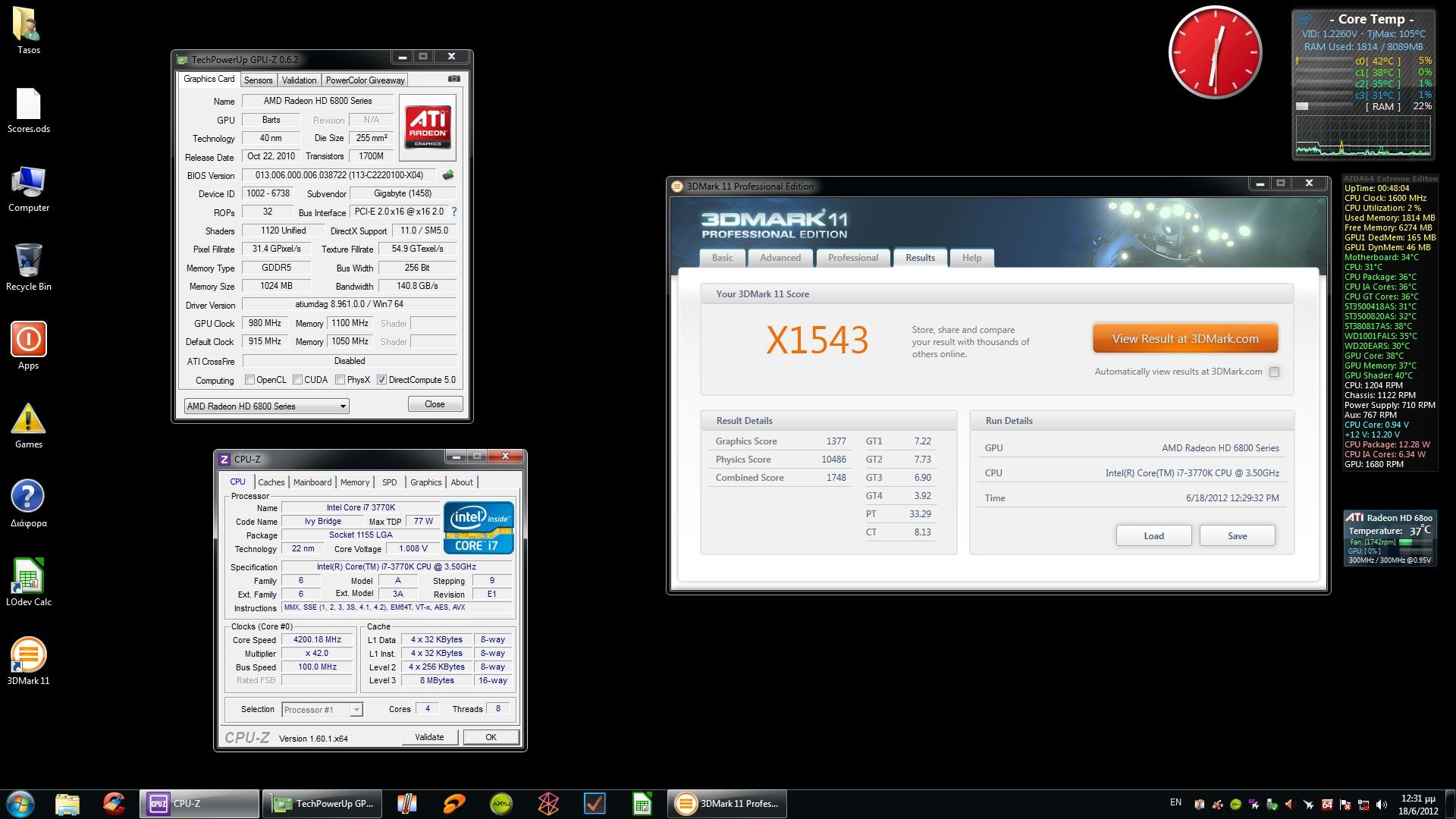Open the 3DMark 11 desktop shortcut
The height and width of the screenshot is (819, 1456).
tap(28, 662)
